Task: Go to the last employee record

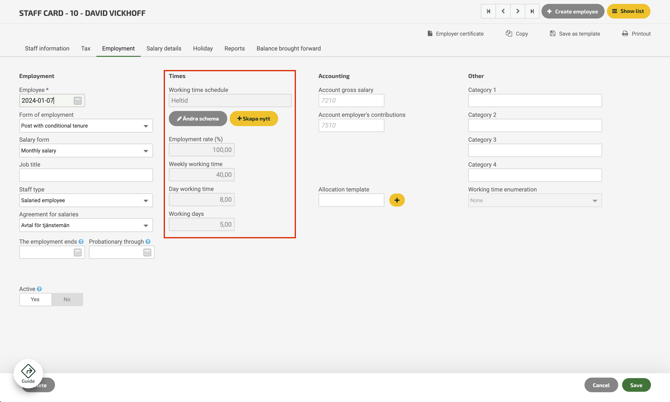Action: coord(532,12)
